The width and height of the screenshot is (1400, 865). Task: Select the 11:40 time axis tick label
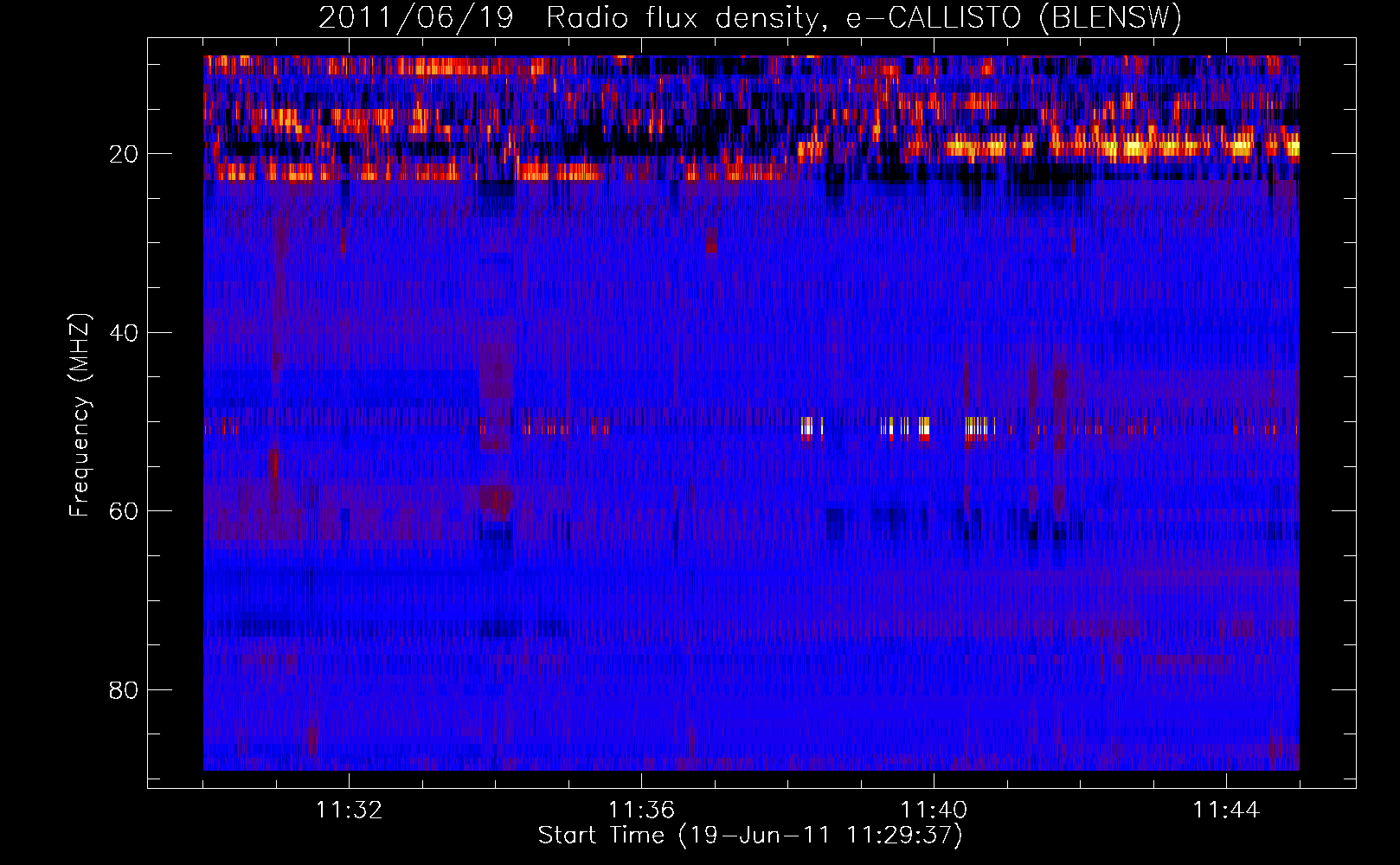click(x=934, y=811)
